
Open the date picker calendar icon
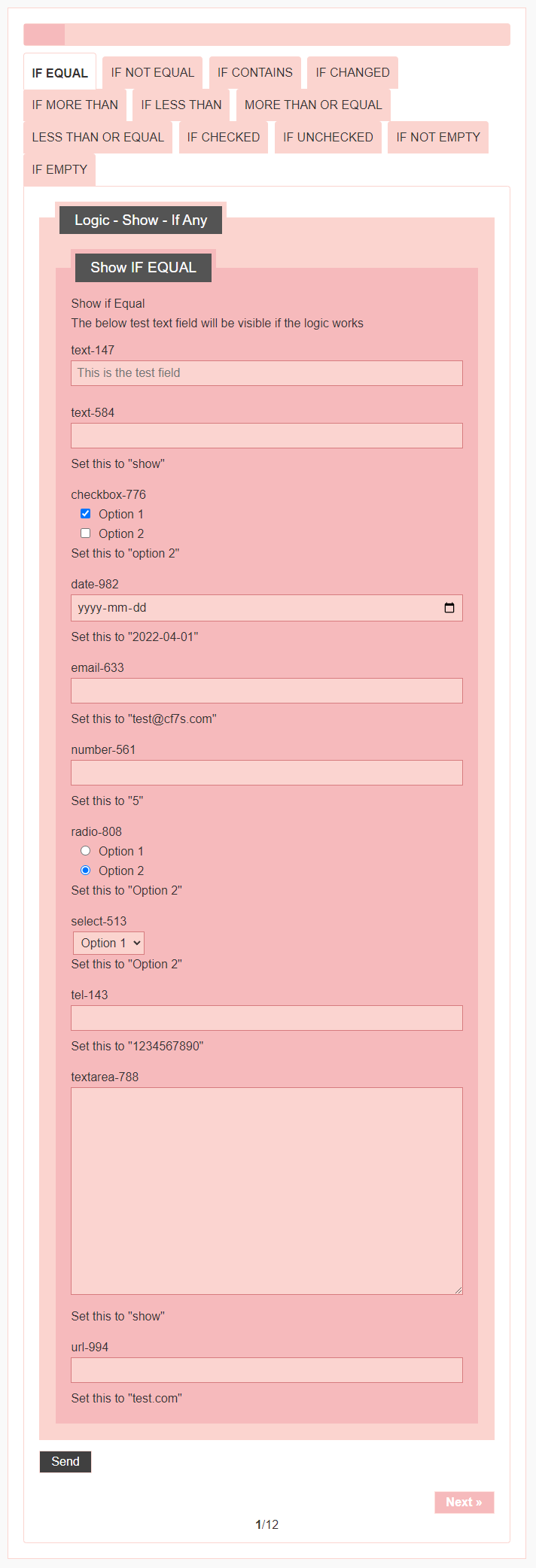(x=449, y=608)
